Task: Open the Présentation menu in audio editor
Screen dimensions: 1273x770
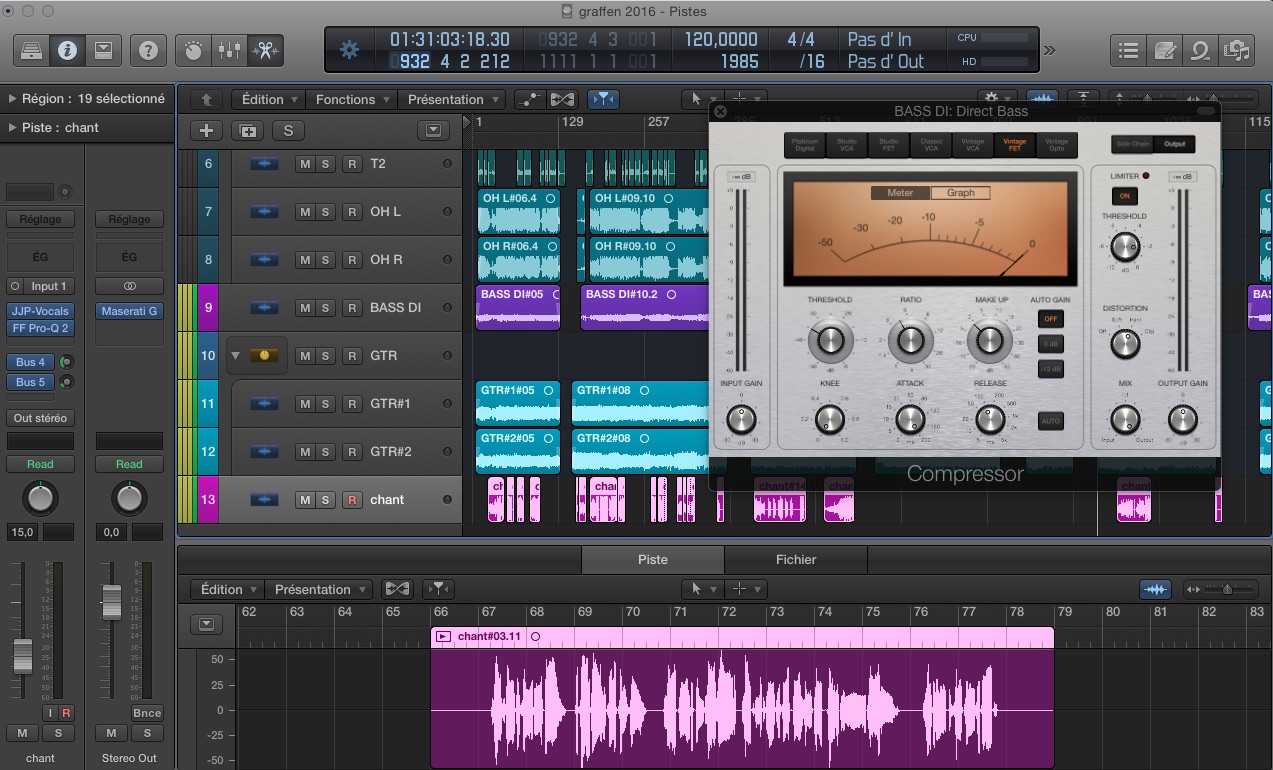Action: click(x=320, y=589)
